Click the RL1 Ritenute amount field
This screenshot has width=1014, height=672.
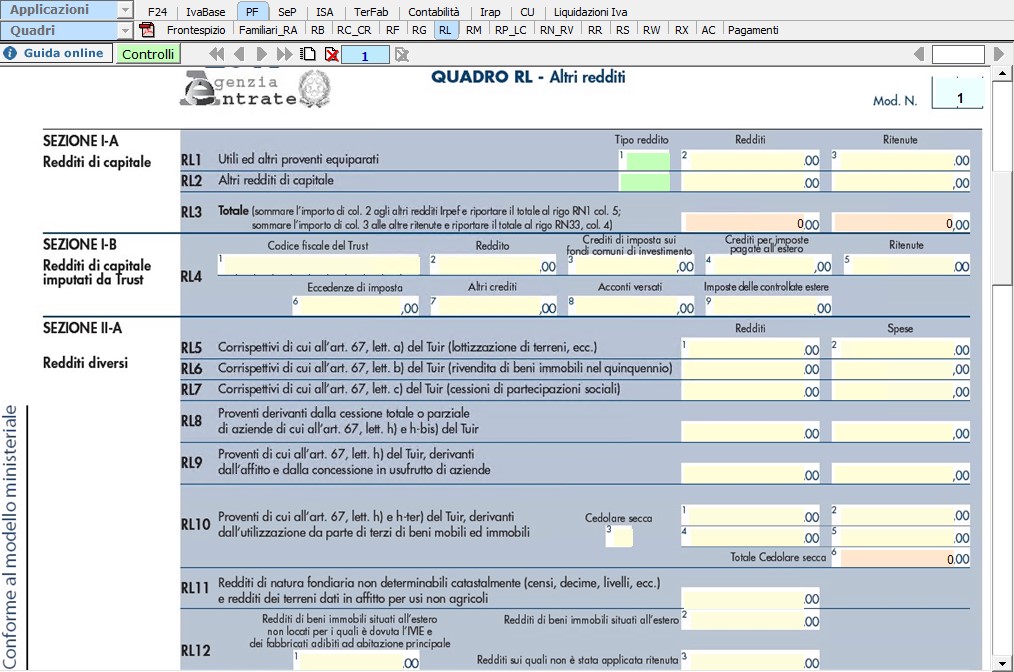pyautogui.click(x=901, y=160)
